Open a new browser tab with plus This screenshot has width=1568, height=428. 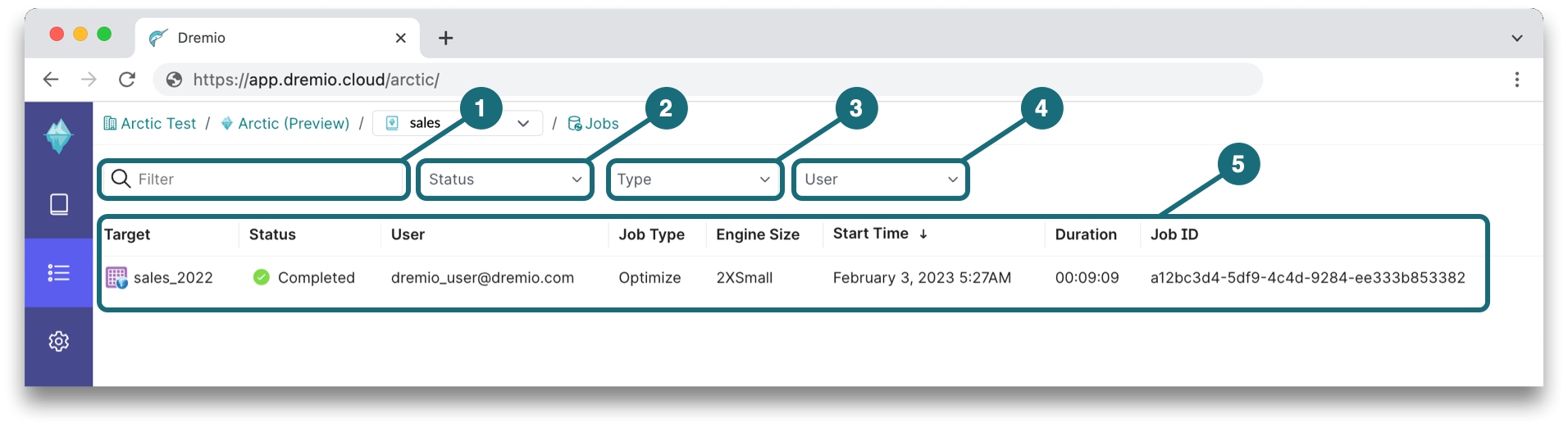point(445,38)
